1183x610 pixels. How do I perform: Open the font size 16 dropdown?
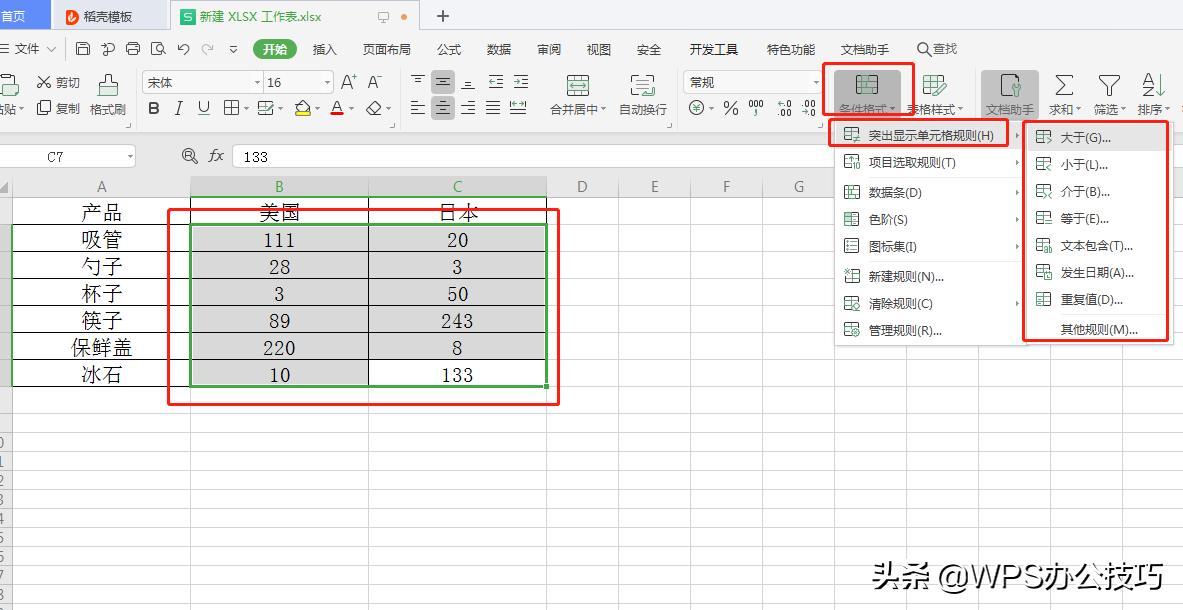(298, 82)
